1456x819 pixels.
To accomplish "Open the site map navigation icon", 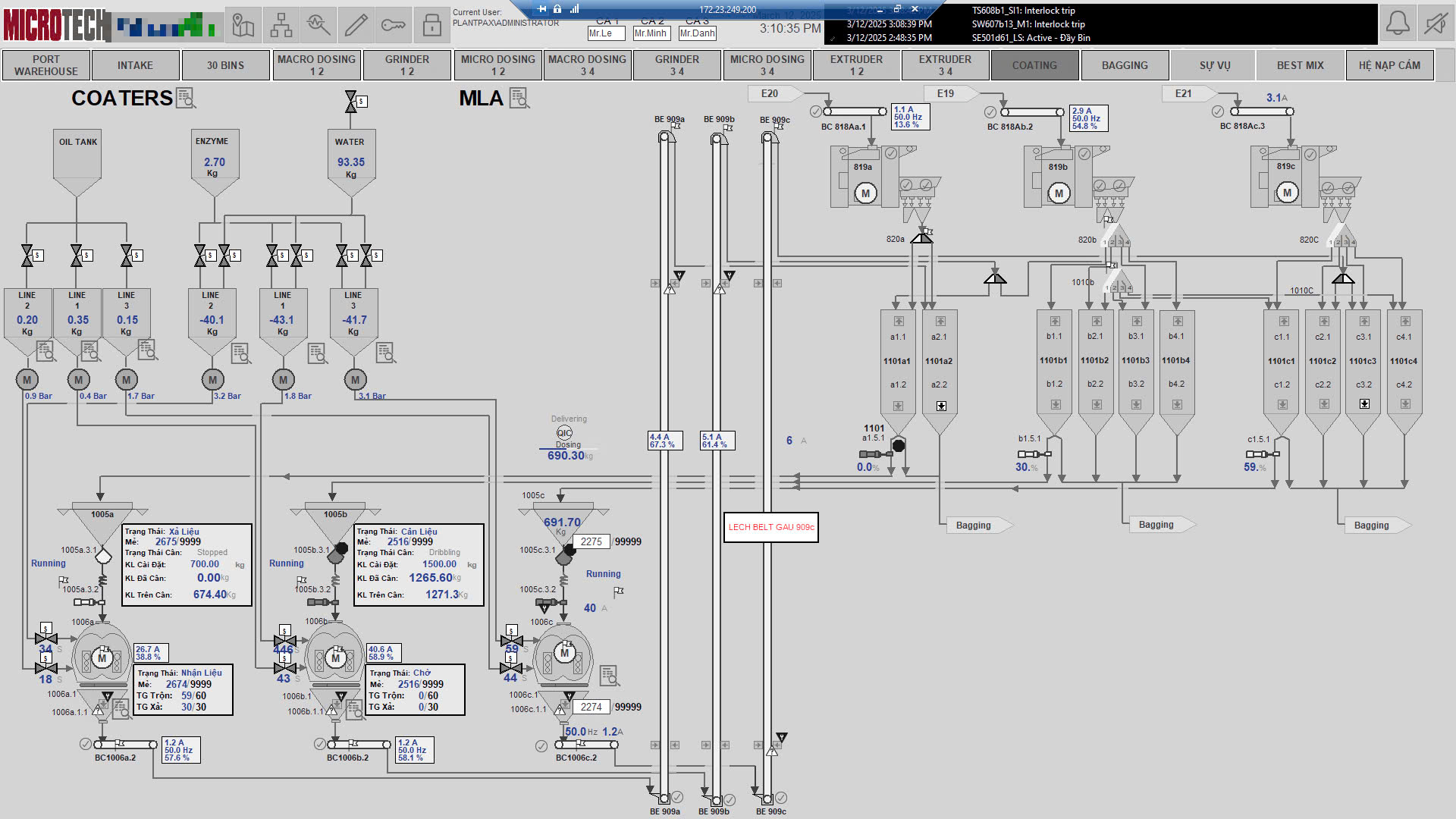I will [243, 26].
